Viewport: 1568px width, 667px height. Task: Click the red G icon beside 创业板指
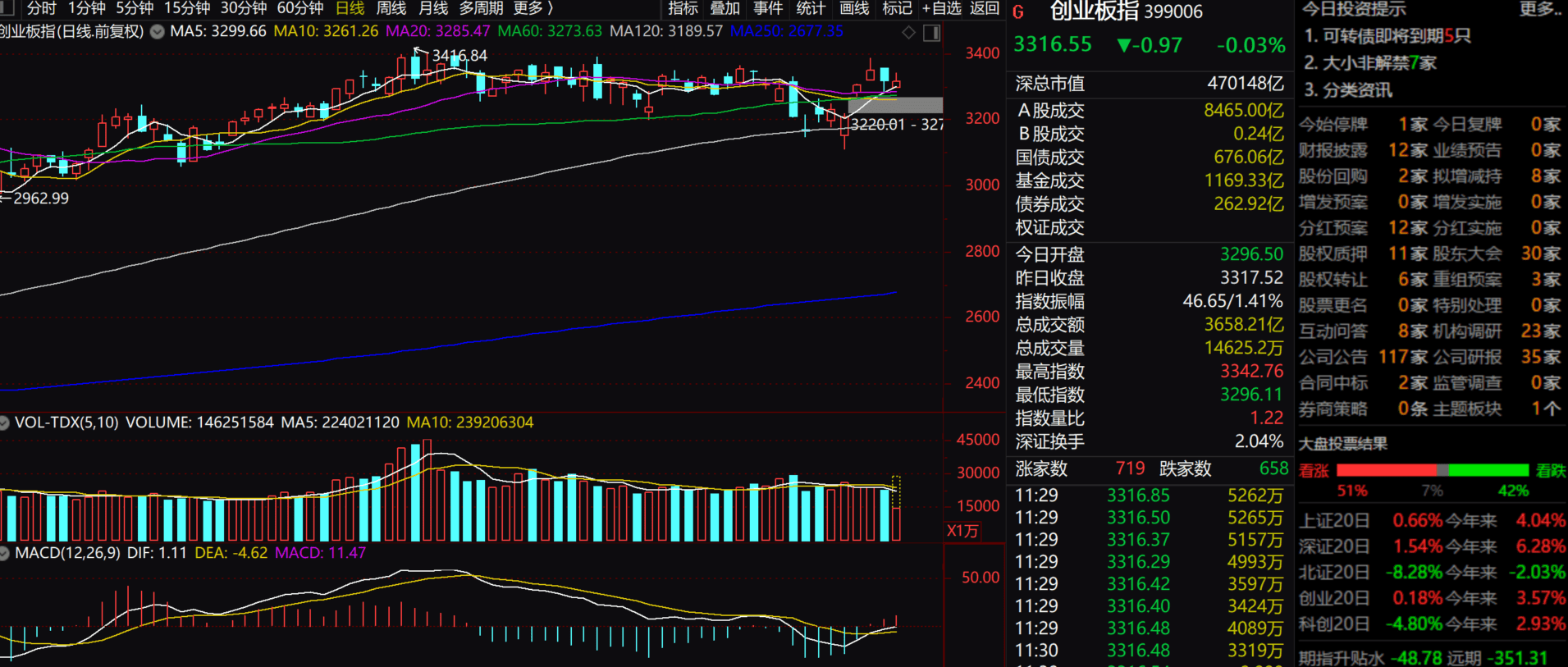pyautogui.click(x=1018, y=12)
